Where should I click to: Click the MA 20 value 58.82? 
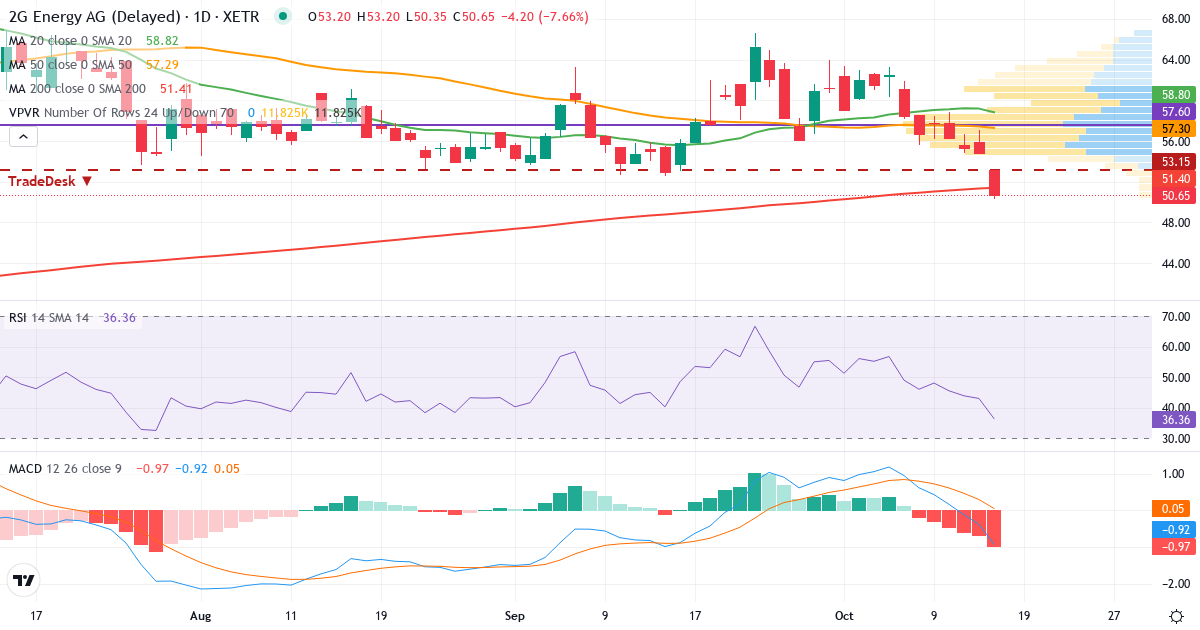pyautogui.click(x=162, y=40)
